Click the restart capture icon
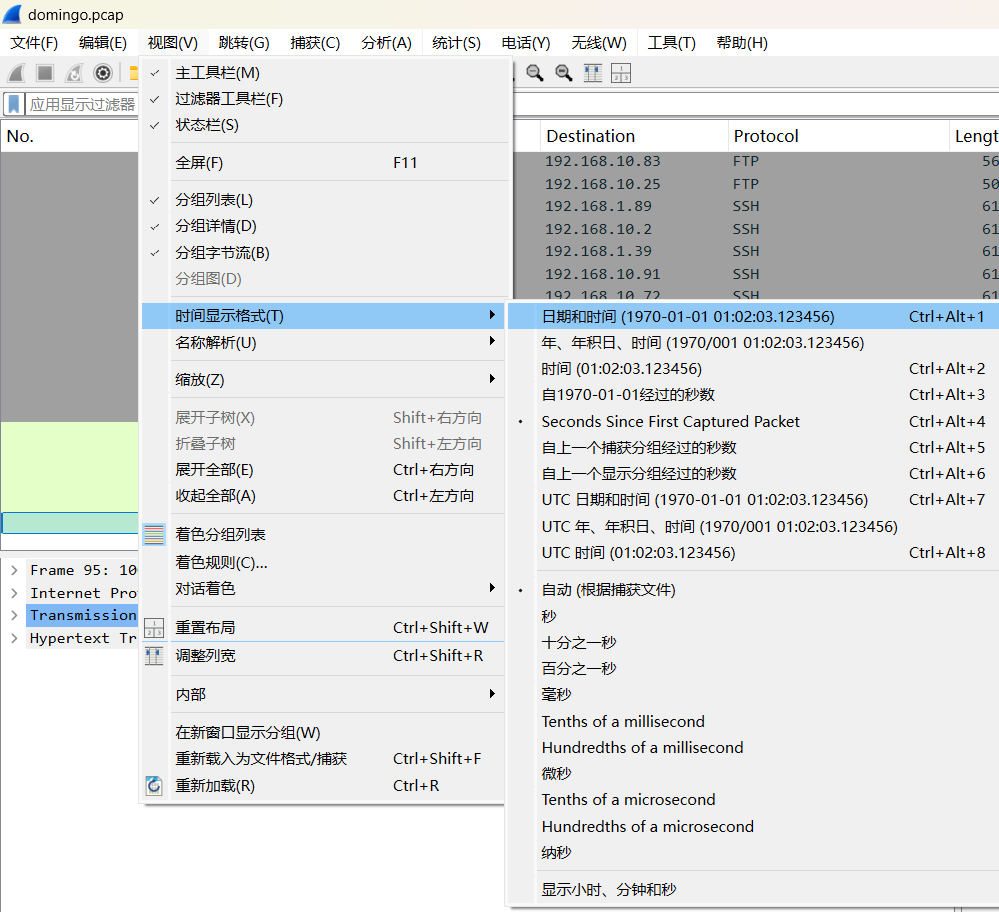The width and height of the screenshot is (999, 912). click(x=74, y=73)
